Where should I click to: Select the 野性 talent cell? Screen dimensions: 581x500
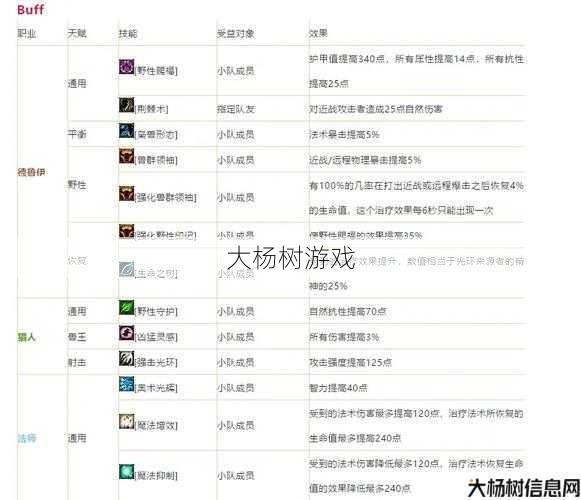[x=77, y=185]
